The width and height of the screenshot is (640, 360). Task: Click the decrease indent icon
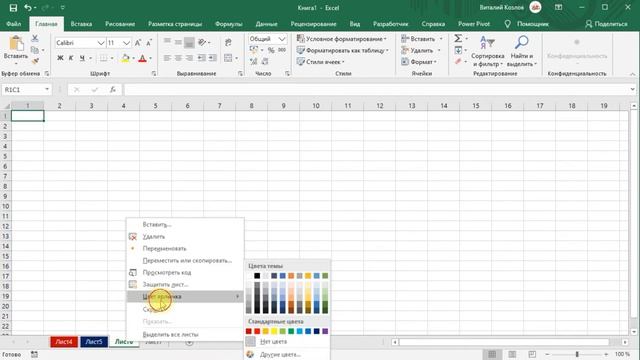coord(202,58)
